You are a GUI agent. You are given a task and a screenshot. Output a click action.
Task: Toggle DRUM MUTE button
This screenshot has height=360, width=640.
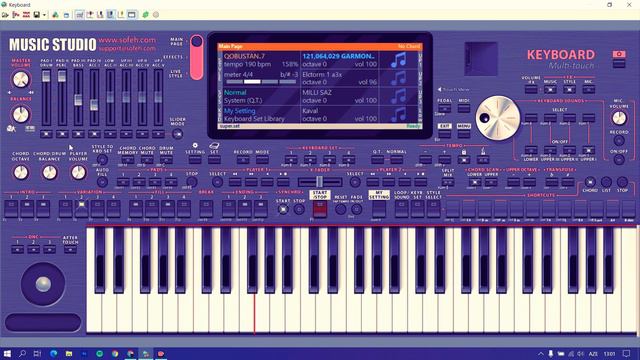tap(166, 160)
